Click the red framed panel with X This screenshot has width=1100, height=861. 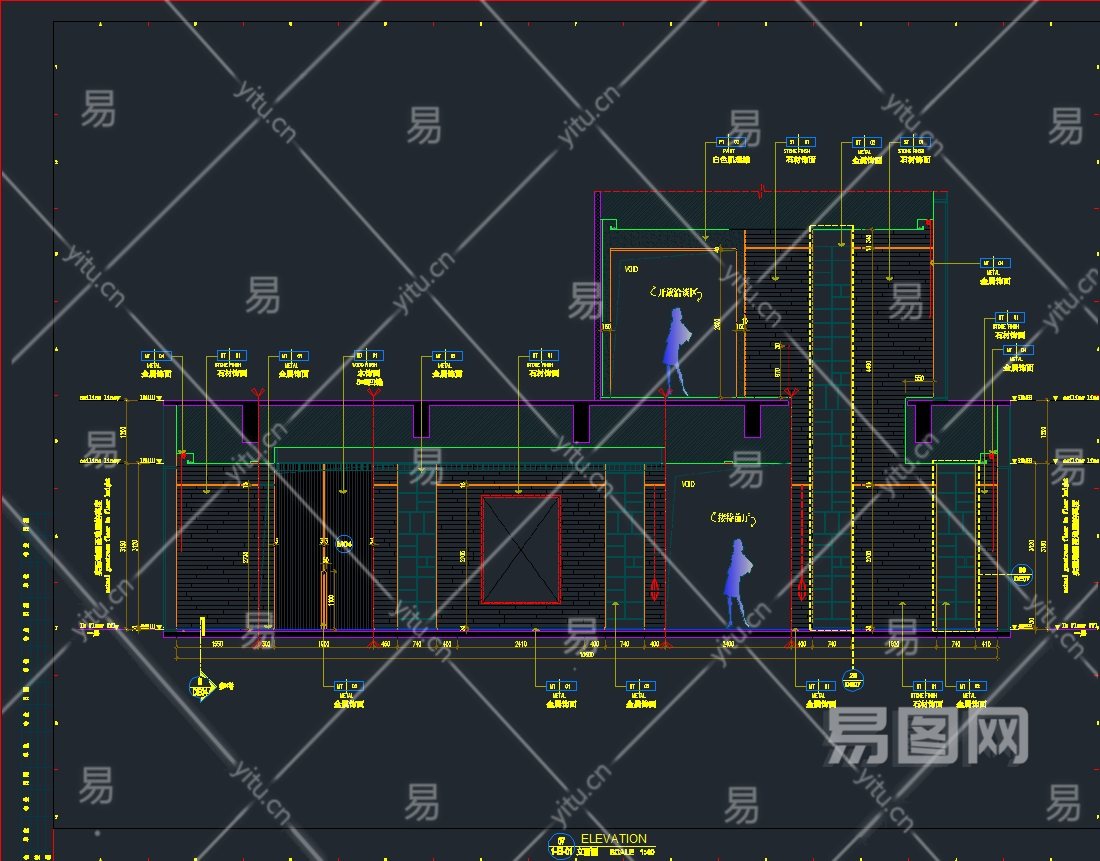(x=521, y=549)
